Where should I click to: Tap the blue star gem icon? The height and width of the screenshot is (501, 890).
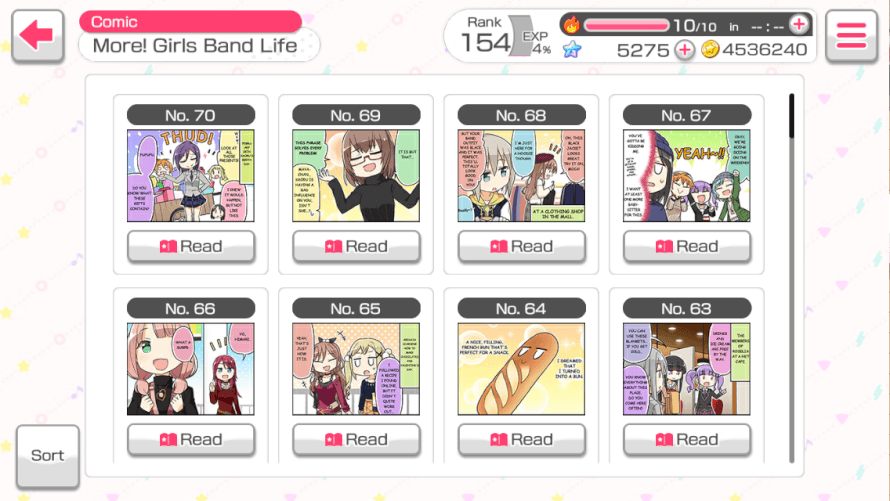[x=572, y=50]
